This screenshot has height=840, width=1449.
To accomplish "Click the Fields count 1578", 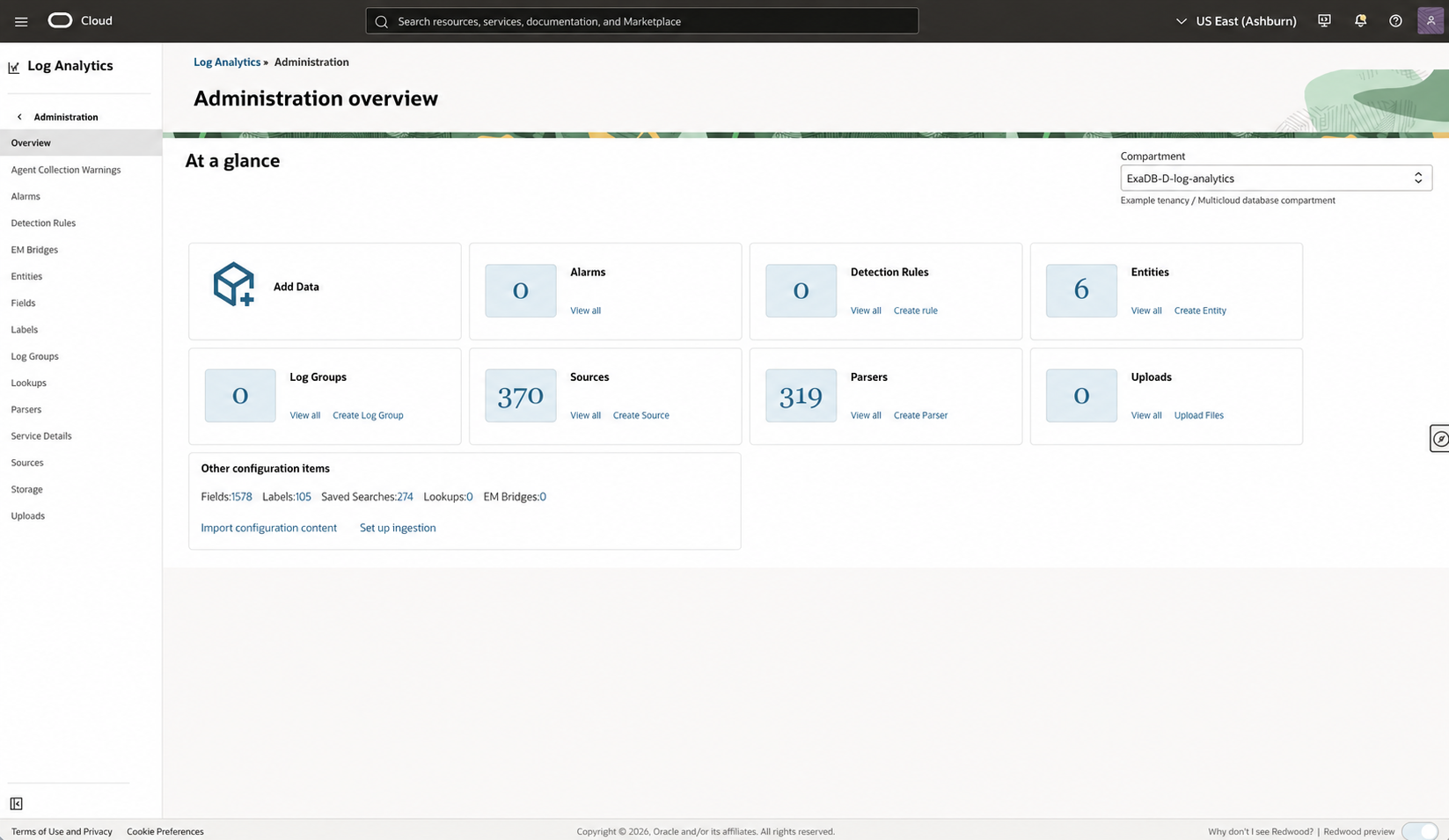I will coord(242,497).
